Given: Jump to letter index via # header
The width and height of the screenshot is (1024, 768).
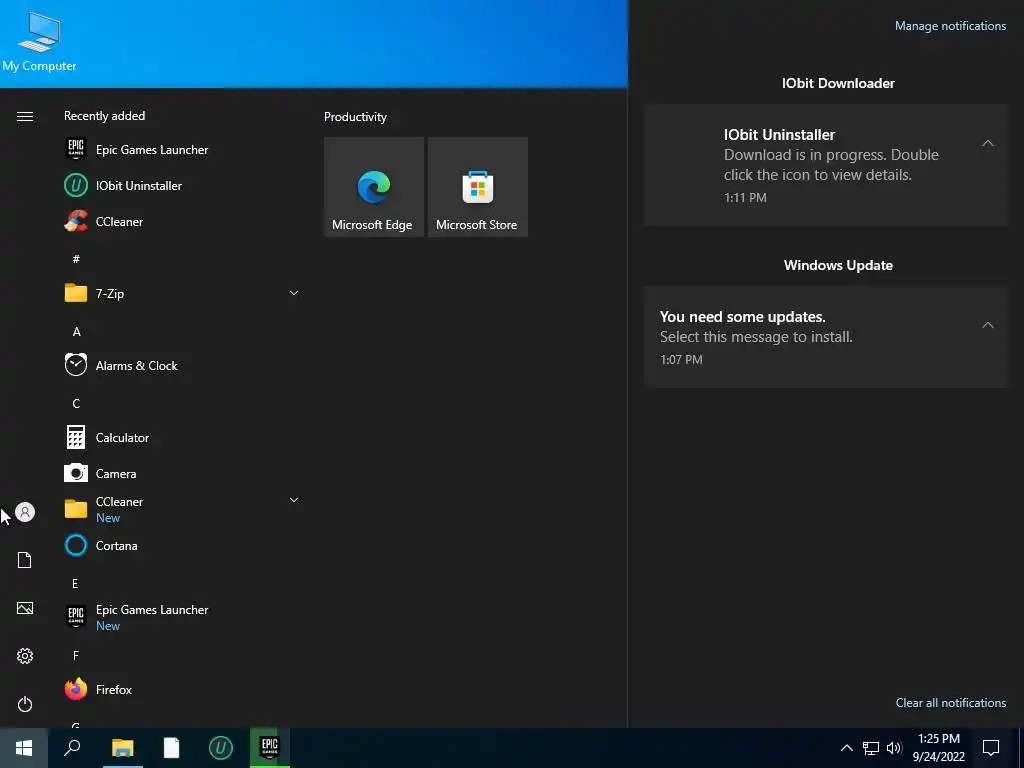Looking at the screenshot, I should [x=76, y=259].
